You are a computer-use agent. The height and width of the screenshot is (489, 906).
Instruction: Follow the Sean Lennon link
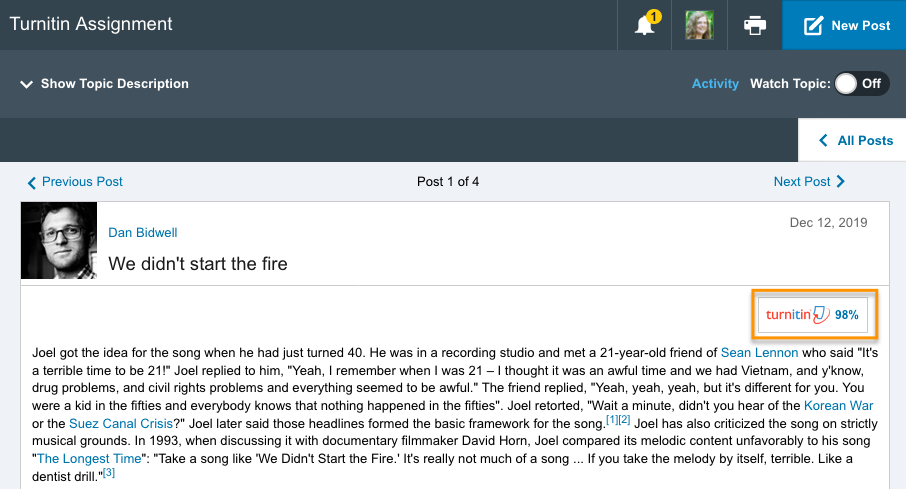pos(759,352)
